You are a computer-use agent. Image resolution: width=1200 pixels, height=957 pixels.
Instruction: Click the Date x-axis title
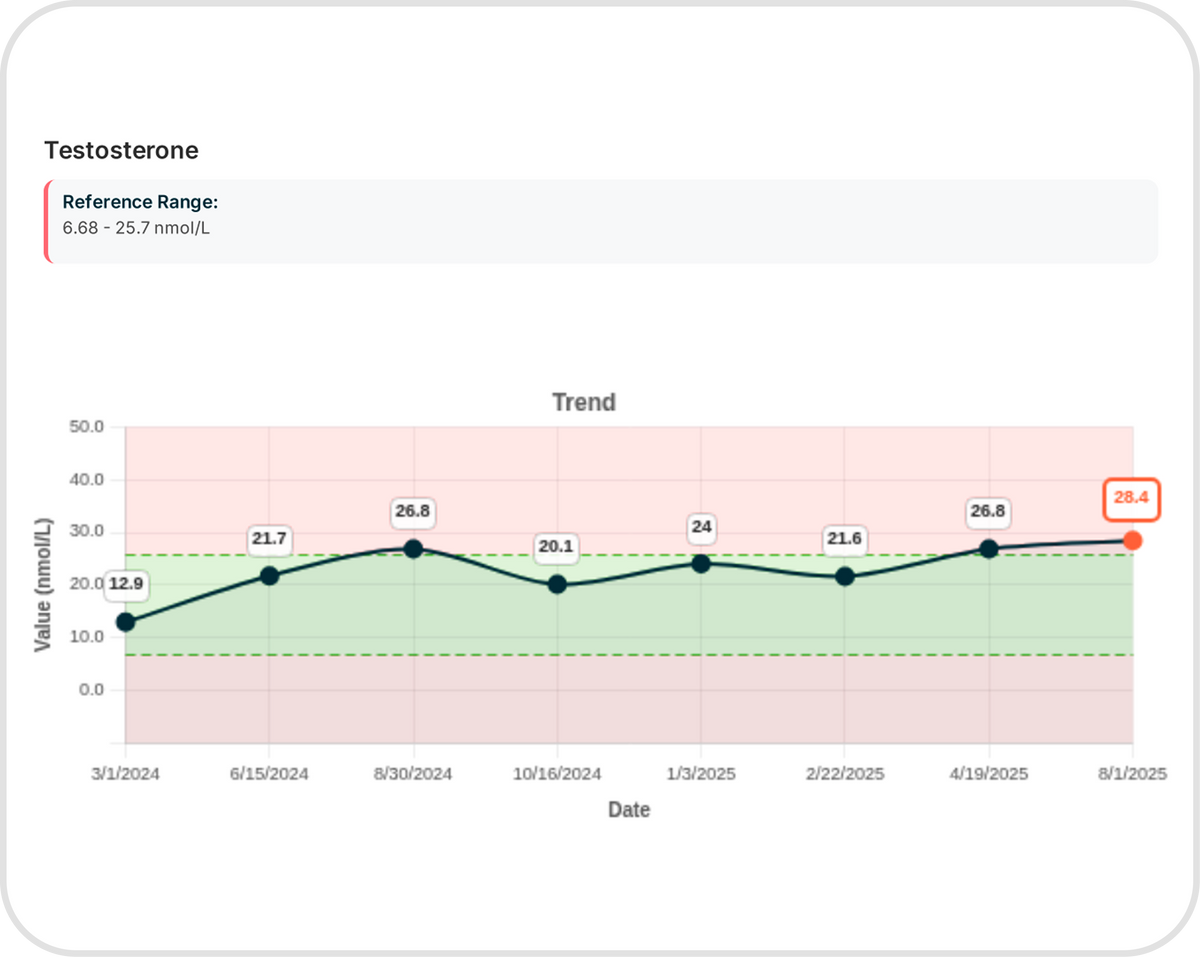click(x=629, y=810)
